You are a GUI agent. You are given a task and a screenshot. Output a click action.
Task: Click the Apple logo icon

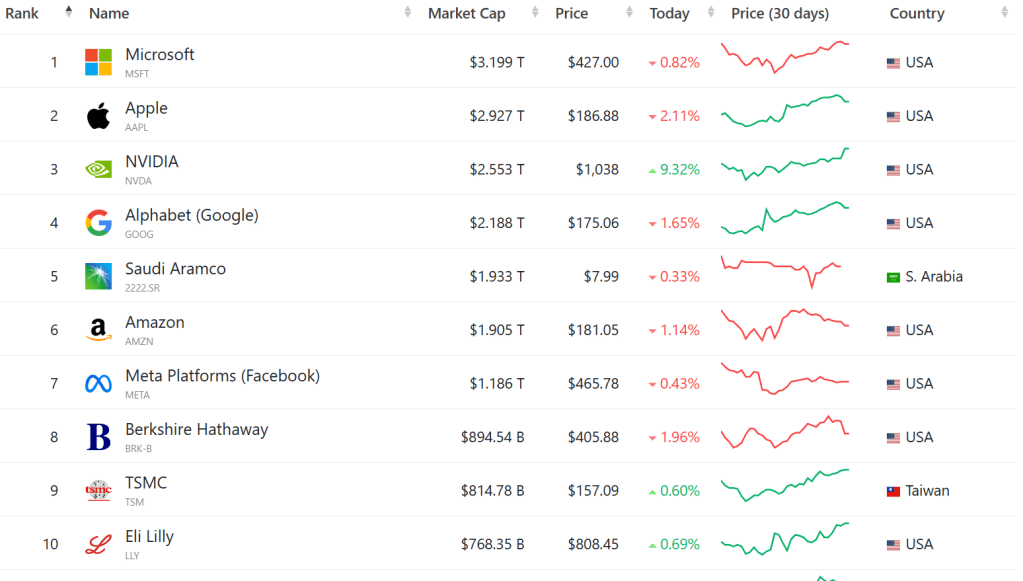pyautogui.click(x=98, y=116)
